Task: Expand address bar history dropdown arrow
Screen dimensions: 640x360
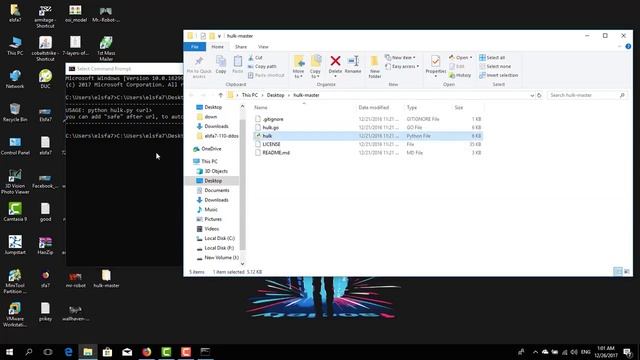Action: point(532,95)
